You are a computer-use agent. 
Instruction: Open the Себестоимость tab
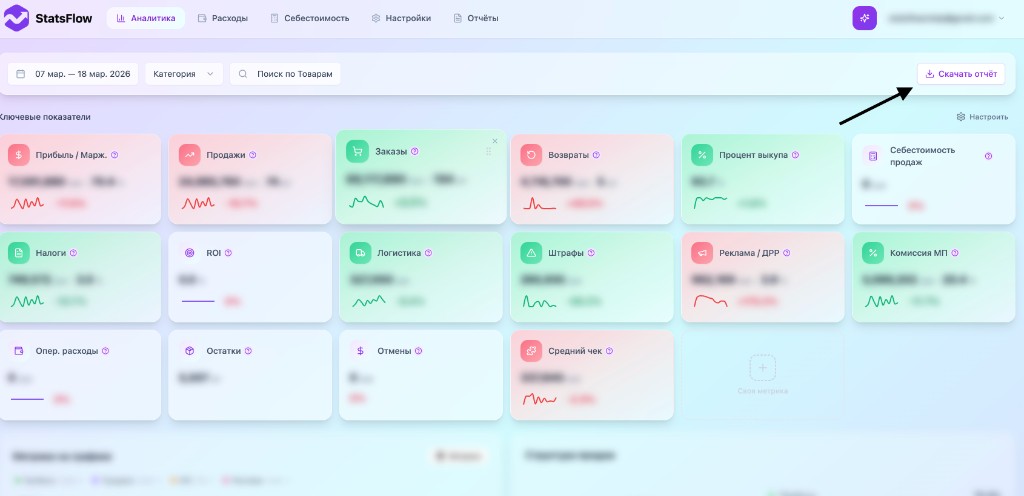[x=310, y=18]
